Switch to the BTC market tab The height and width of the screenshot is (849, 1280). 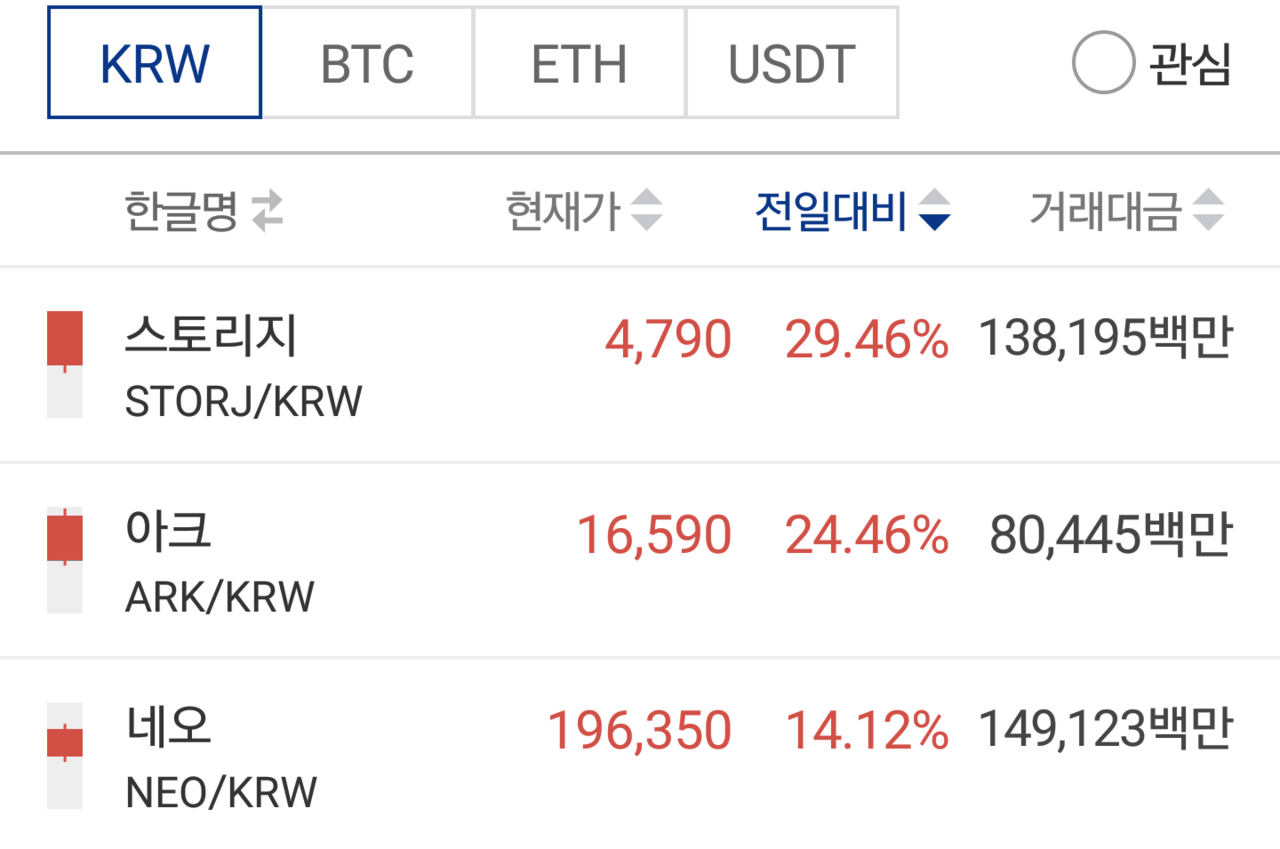(x=366, y=63)
